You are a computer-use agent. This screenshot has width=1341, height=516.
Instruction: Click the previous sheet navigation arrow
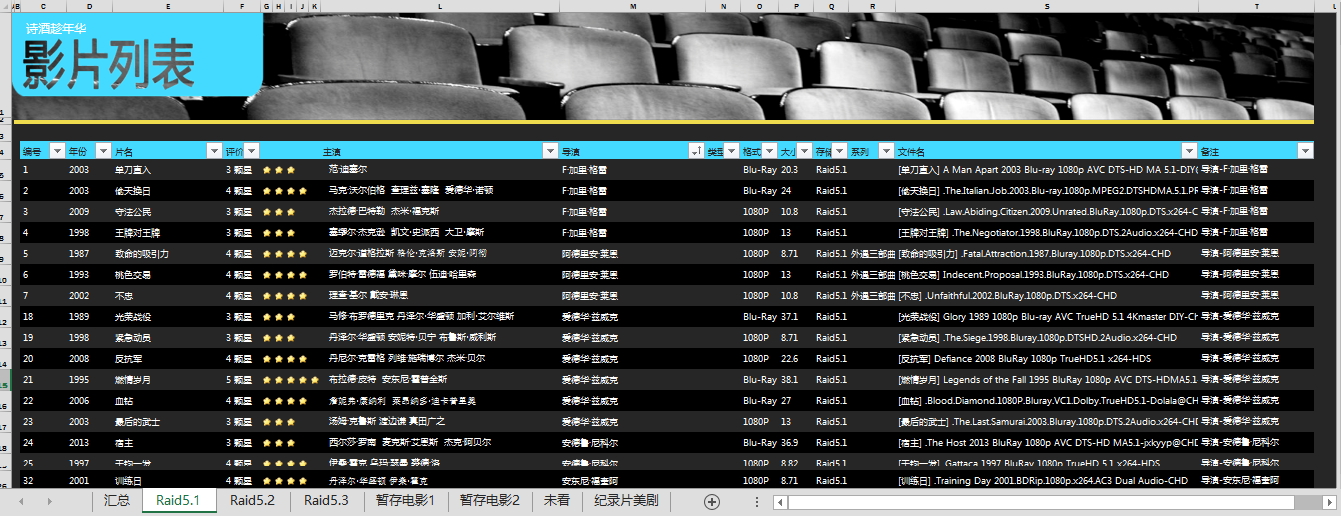21,501
